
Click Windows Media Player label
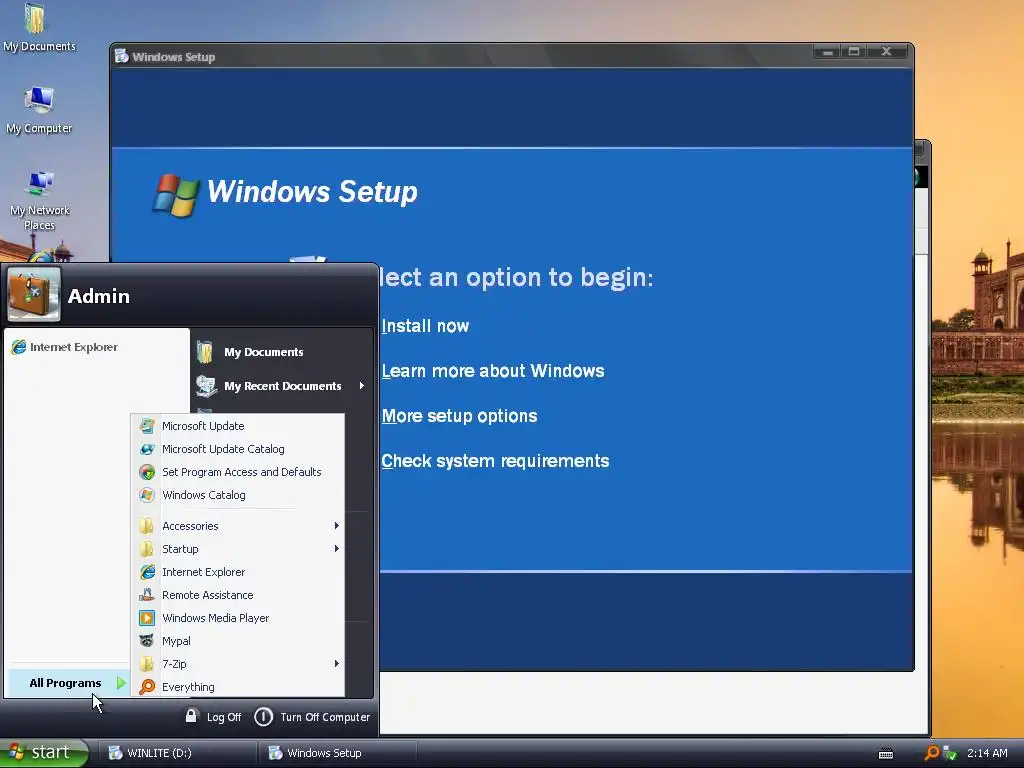(x=216, y=618)
